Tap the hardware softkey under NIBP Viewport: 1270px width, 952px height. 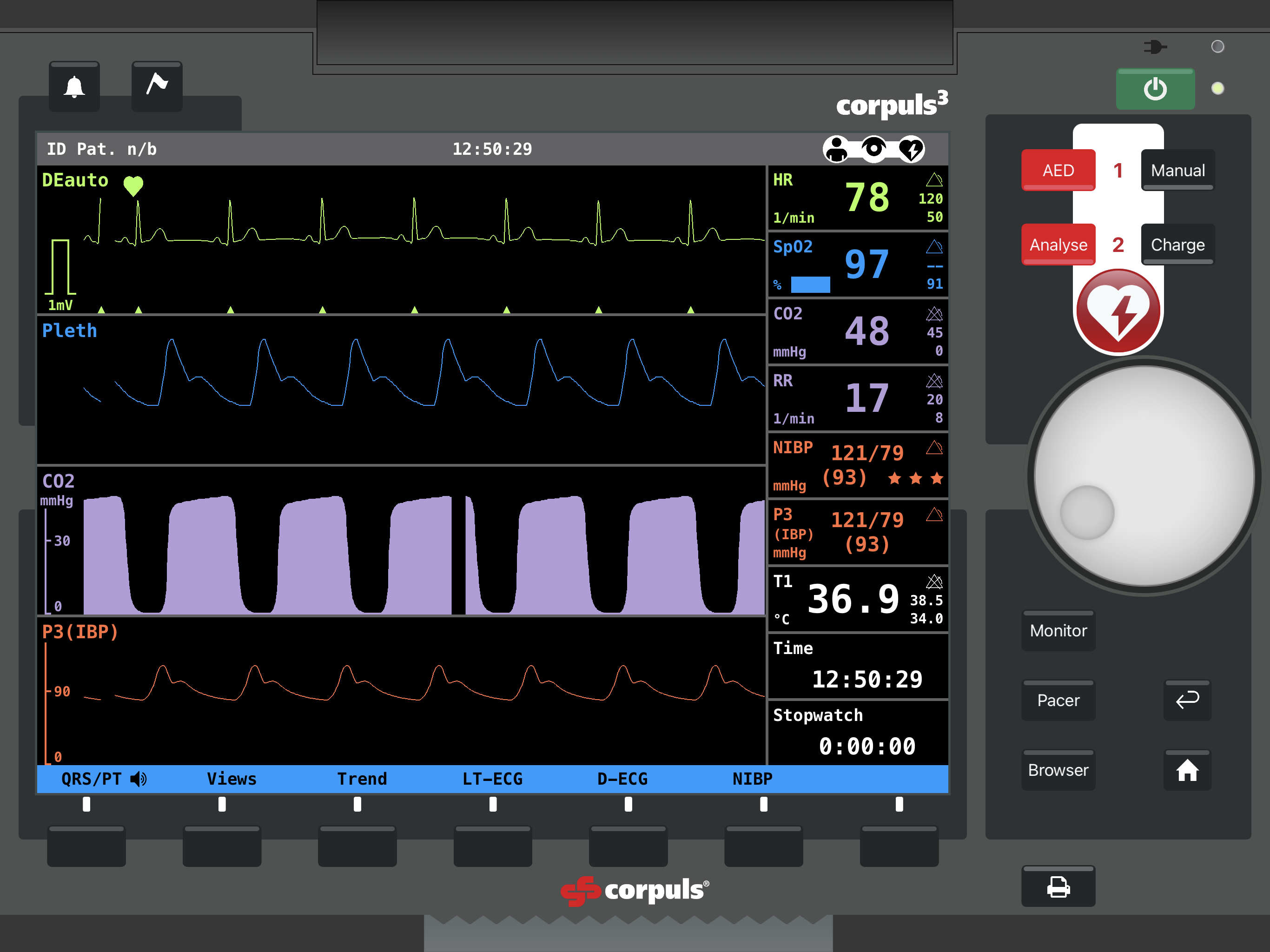point(764,846)
